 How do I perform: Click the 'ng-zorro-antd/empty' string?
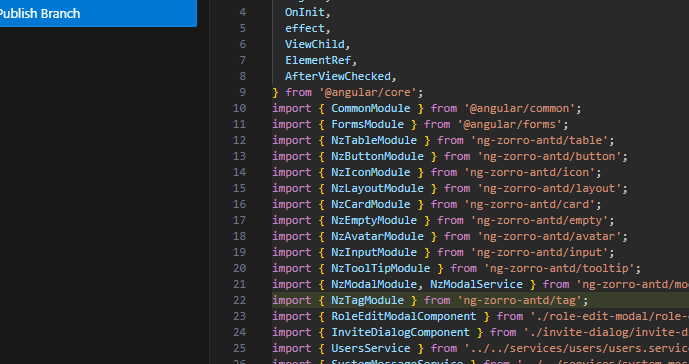point(539,220)
